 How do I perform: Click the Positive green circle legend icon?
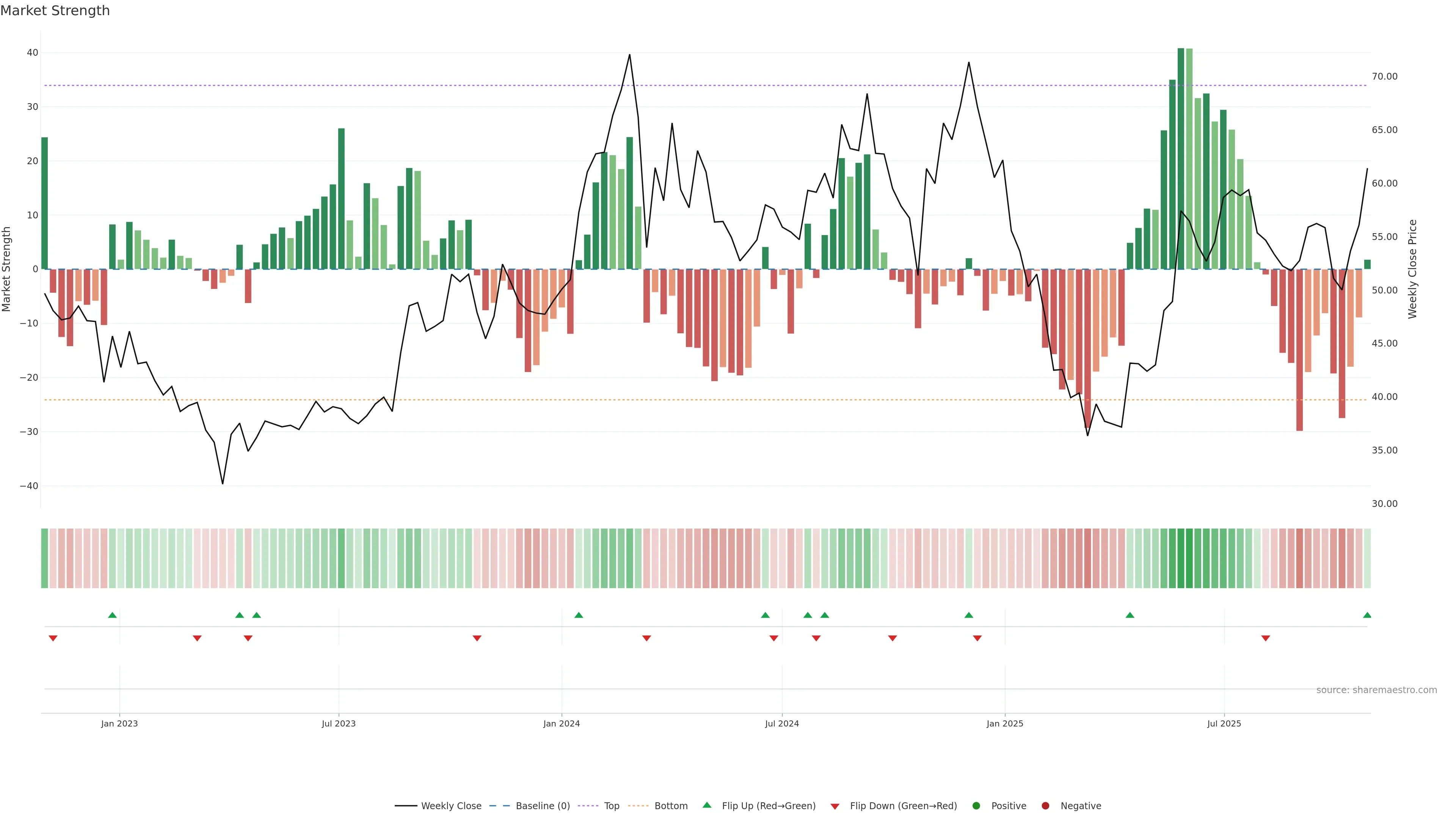click(x=976, y=805)
